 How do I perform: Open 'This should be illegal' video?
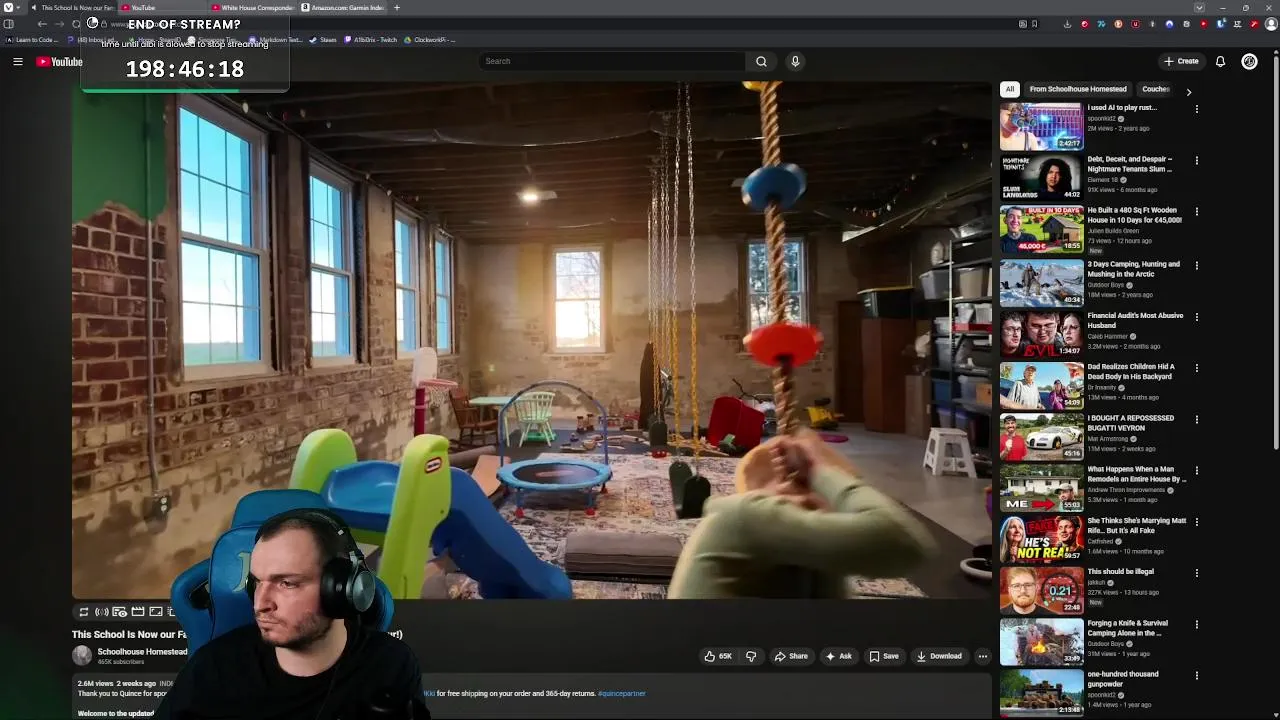point(1120,572)
